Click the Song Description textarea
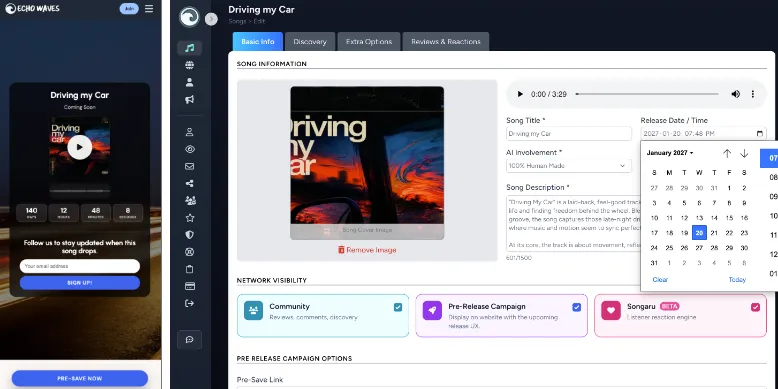Viewport: 778px width, 389px height. click(573, 224)
